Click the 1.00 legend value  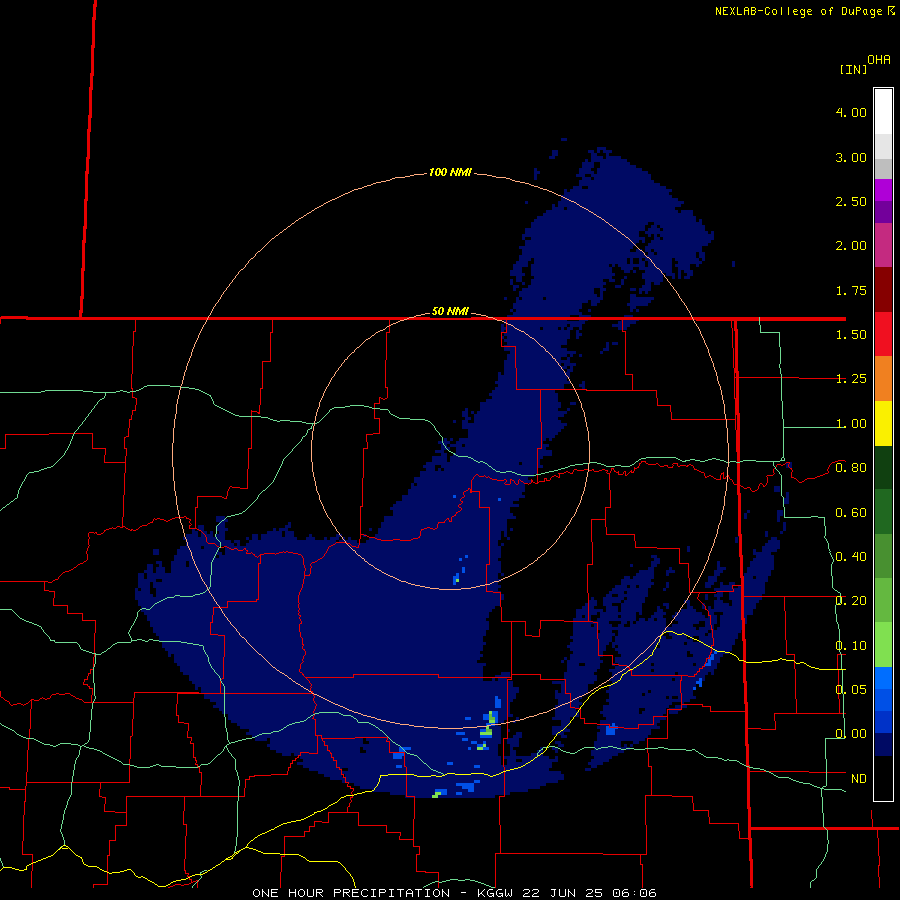coord(851,424)
